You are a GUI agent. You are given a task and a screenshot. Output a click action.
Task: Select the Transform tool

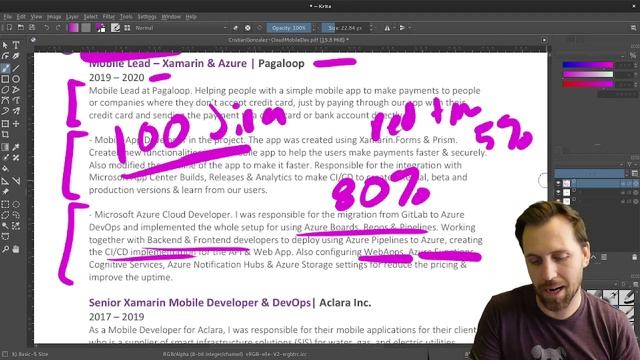[5, 123]
